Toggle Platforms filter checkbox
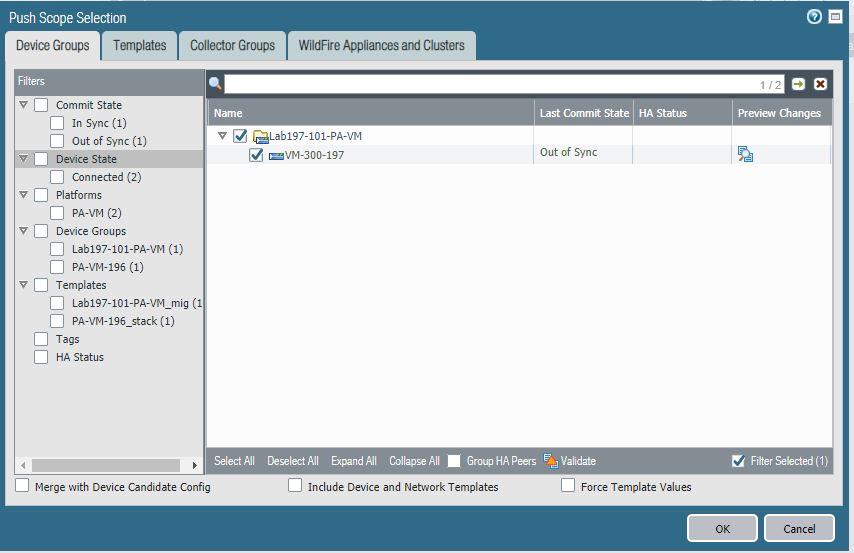Viewport: 854px width, 553px height. (41, 195)
